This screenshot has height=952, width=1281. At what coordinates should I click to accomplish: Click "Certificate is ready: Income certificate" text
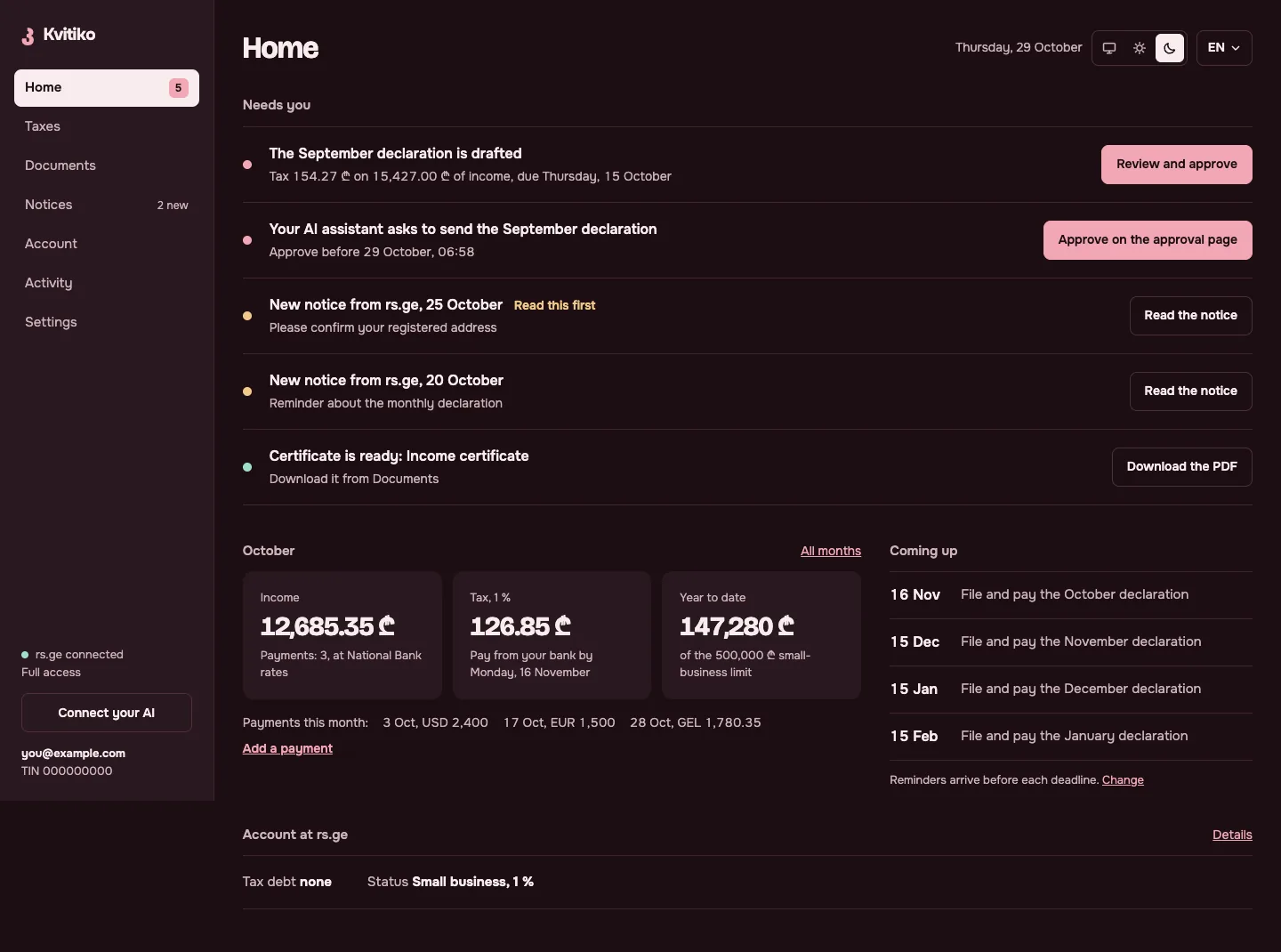click(x=399, y=456)
